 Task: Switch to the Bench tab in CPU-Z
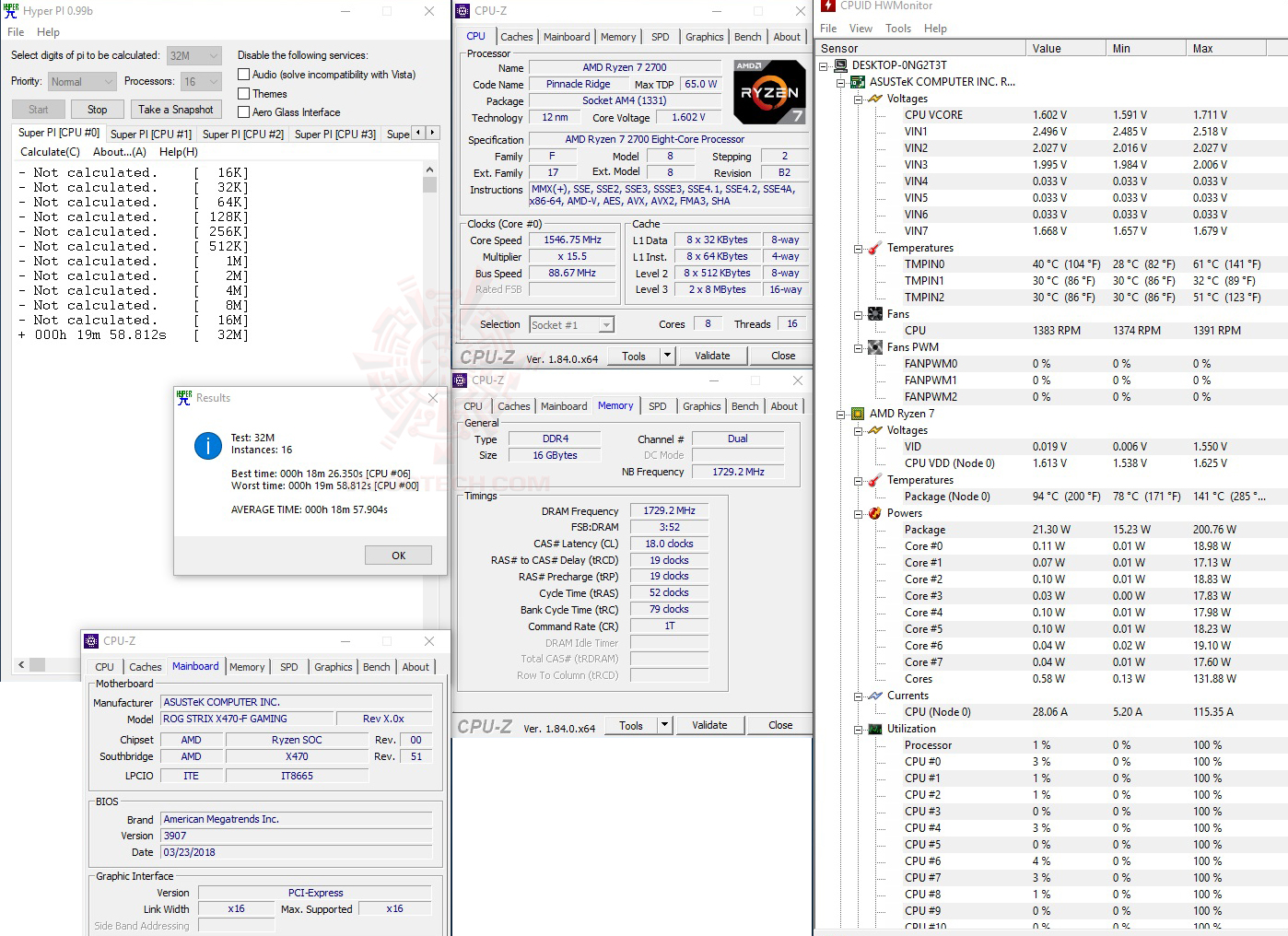tap(747, 37)
